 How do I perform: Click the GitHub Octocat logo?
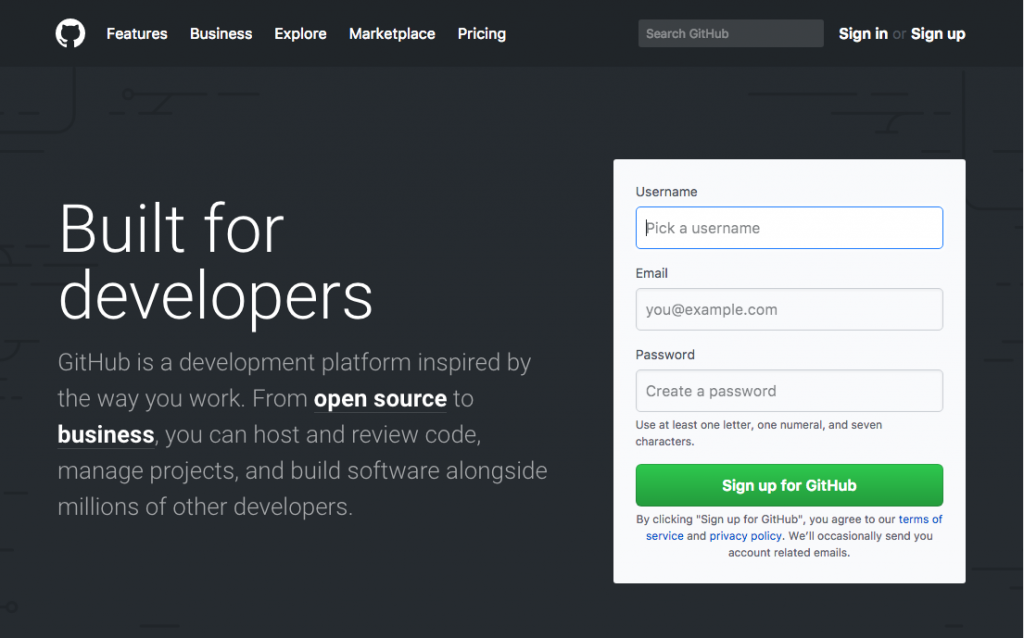[x=69, y=33]
